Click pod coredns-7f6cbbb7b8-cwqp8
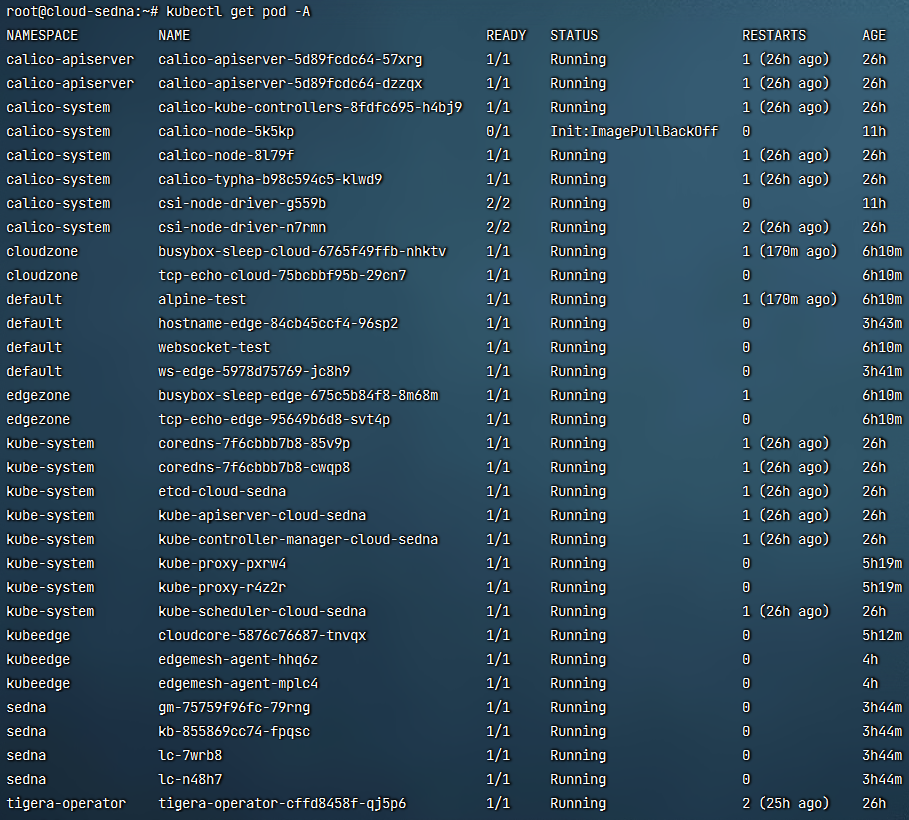 (254, 467)
